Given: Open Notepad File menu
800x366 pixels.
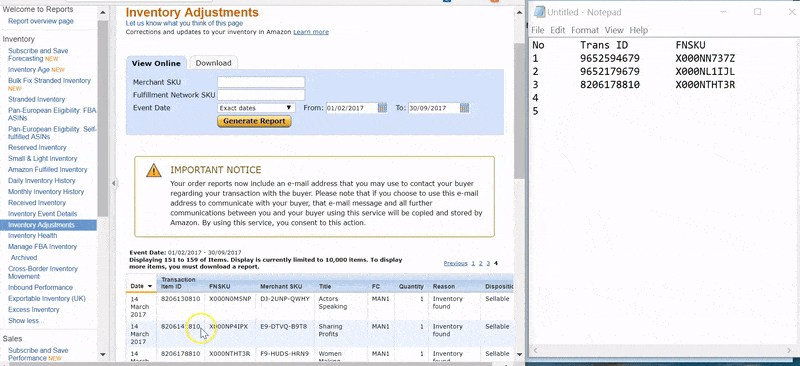Looking at the screenshot, I should click(538, 30).
